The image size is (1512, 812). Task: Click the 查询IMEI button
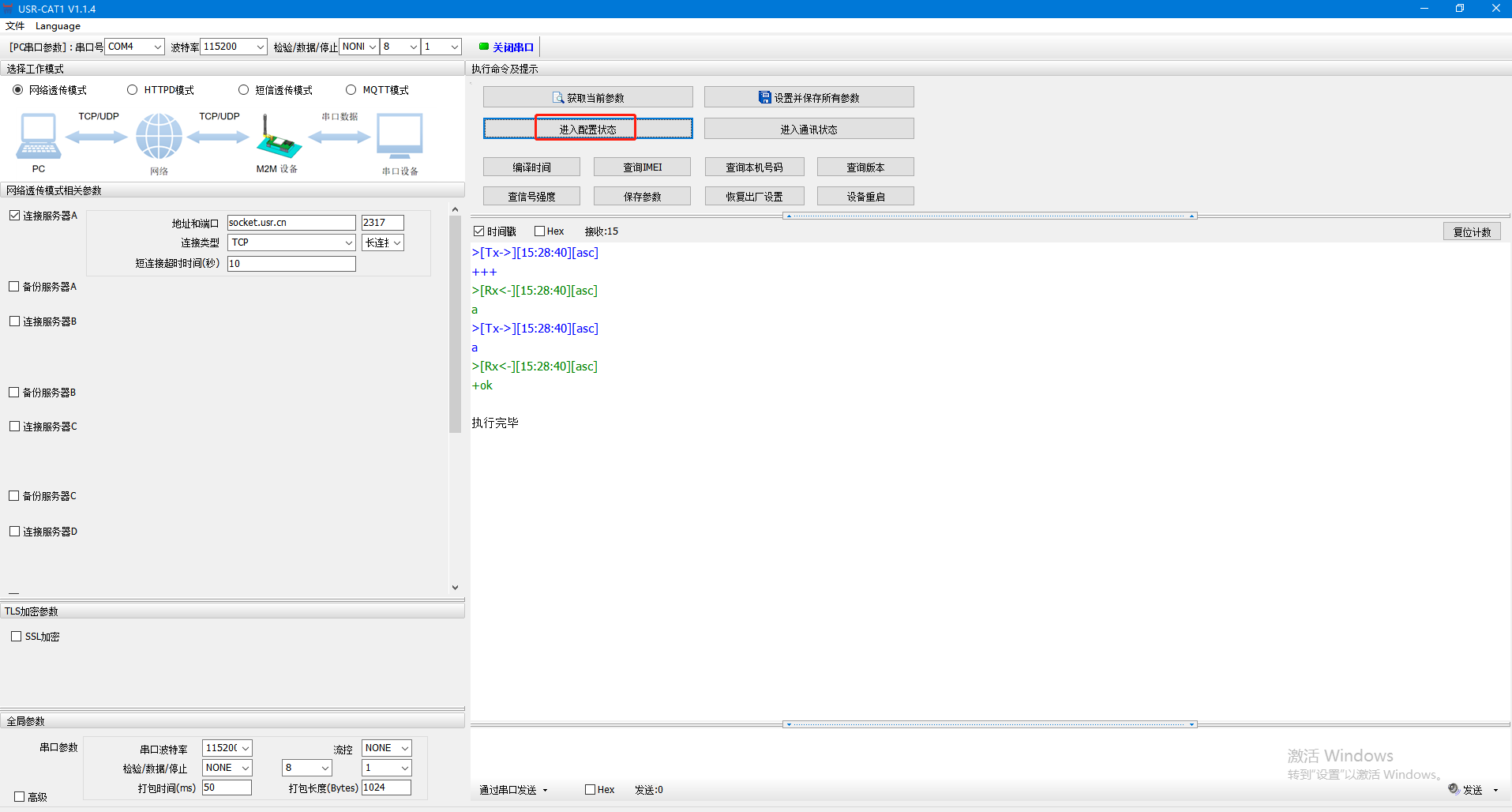[642, 167]
